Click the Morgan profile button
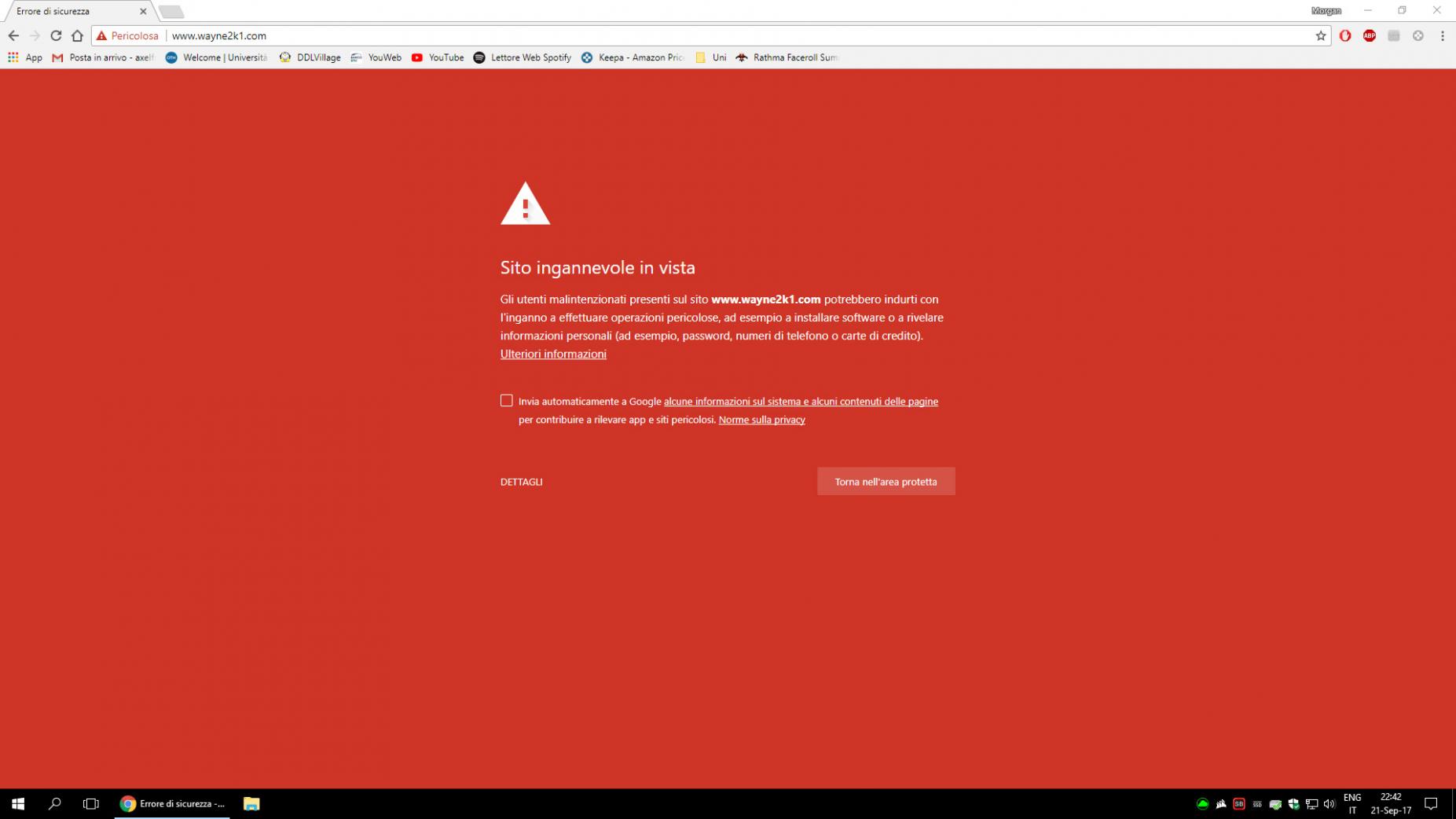This screenshot has width=1456, height=819. 1326,11
